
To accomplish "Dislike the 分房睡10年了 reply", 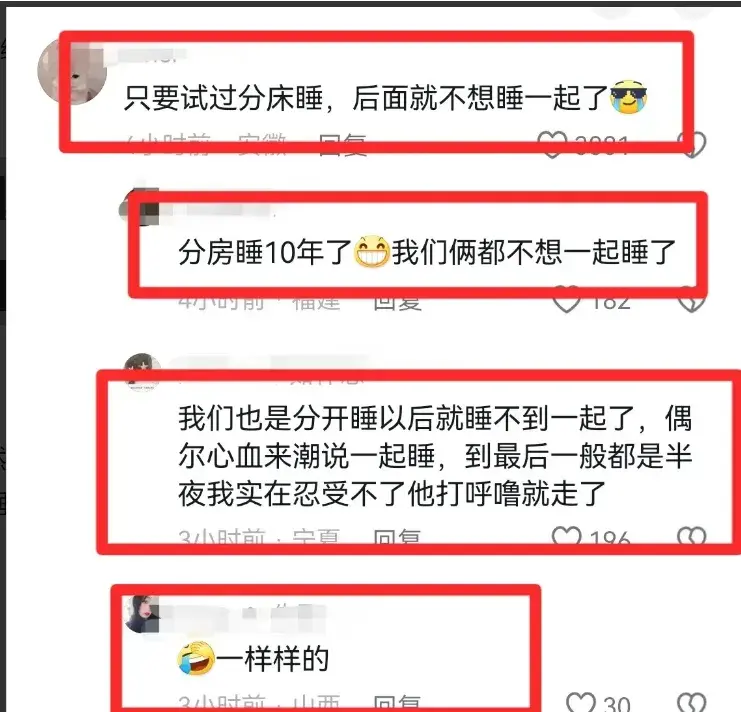I will [x=691, y=300].
